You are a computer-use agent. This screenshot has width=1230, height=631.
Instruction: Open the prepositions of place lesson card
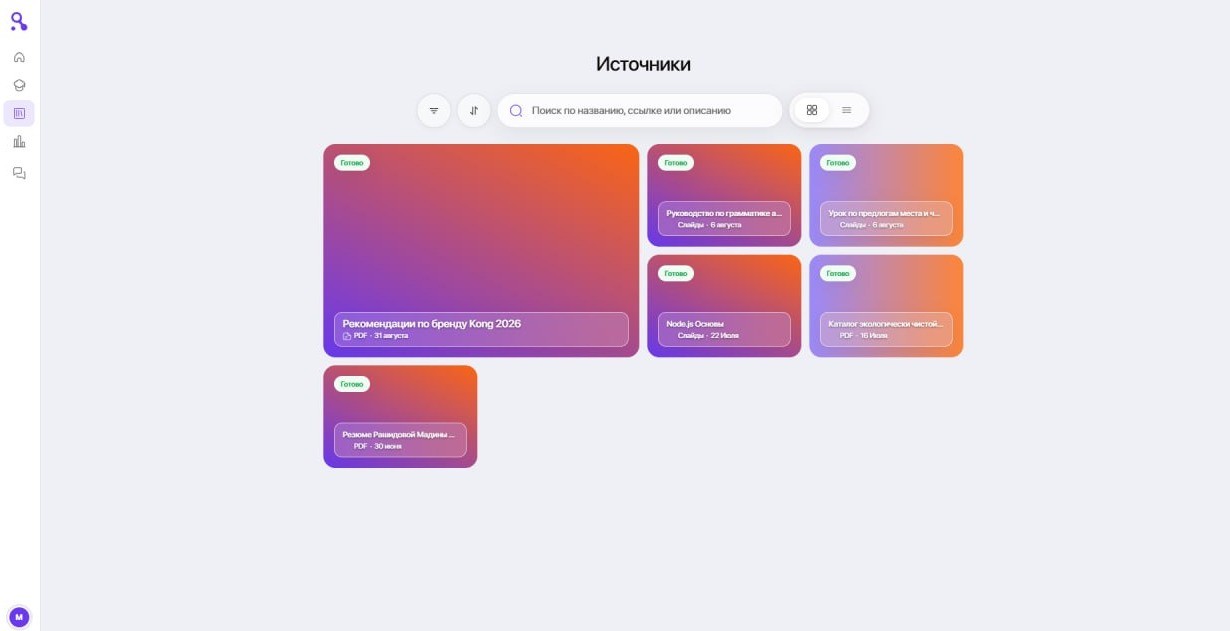click(x=886, y=195)
